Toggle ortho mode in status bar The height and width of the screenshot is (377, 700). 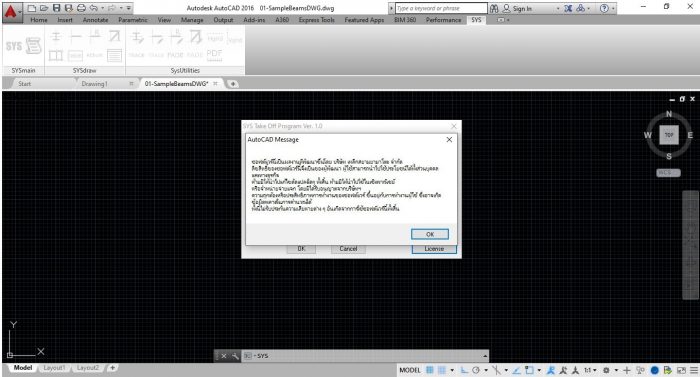click(464, 370)
